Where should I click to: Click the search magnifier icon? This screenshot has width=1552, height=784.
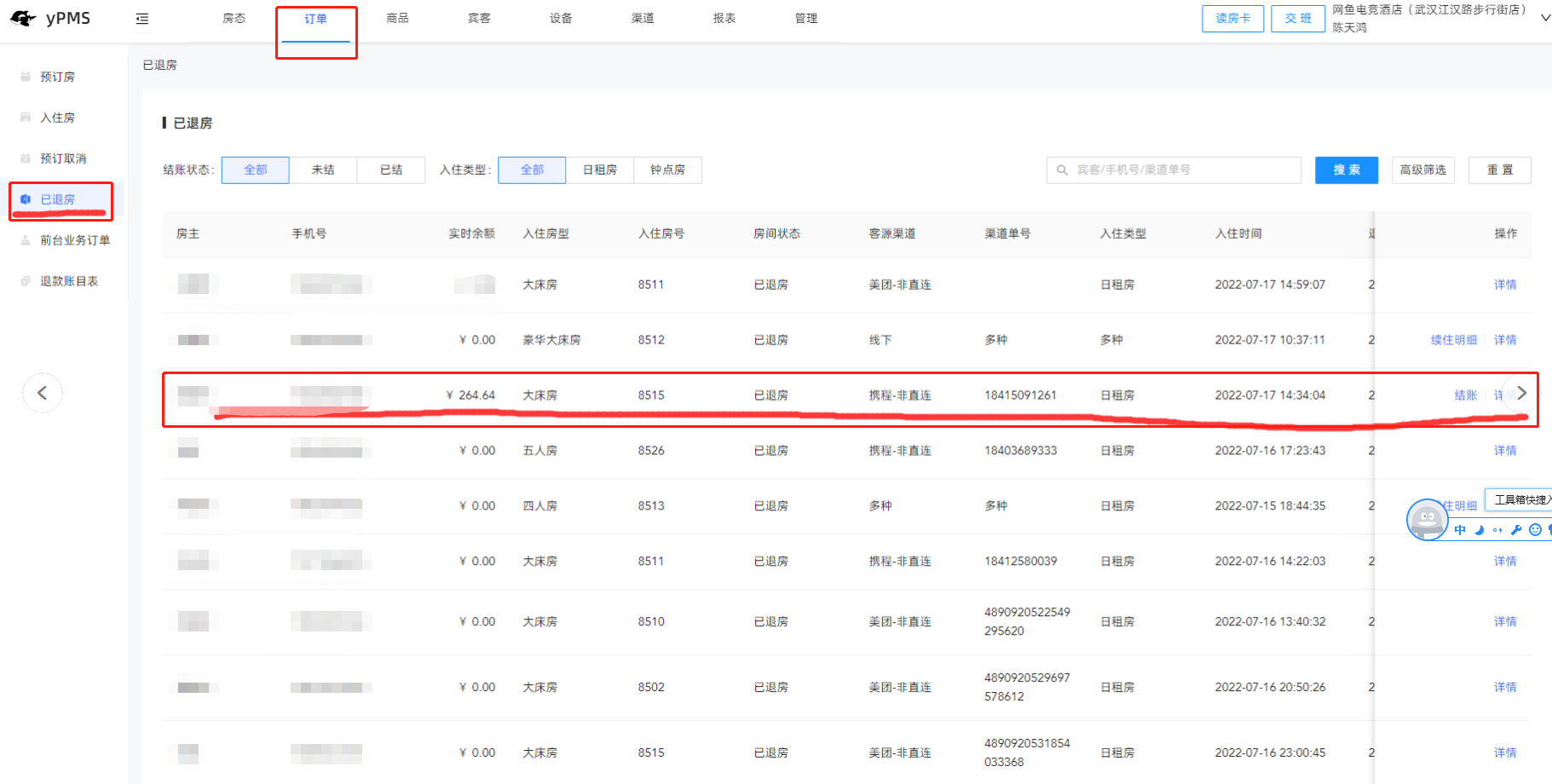point(1062,170)
